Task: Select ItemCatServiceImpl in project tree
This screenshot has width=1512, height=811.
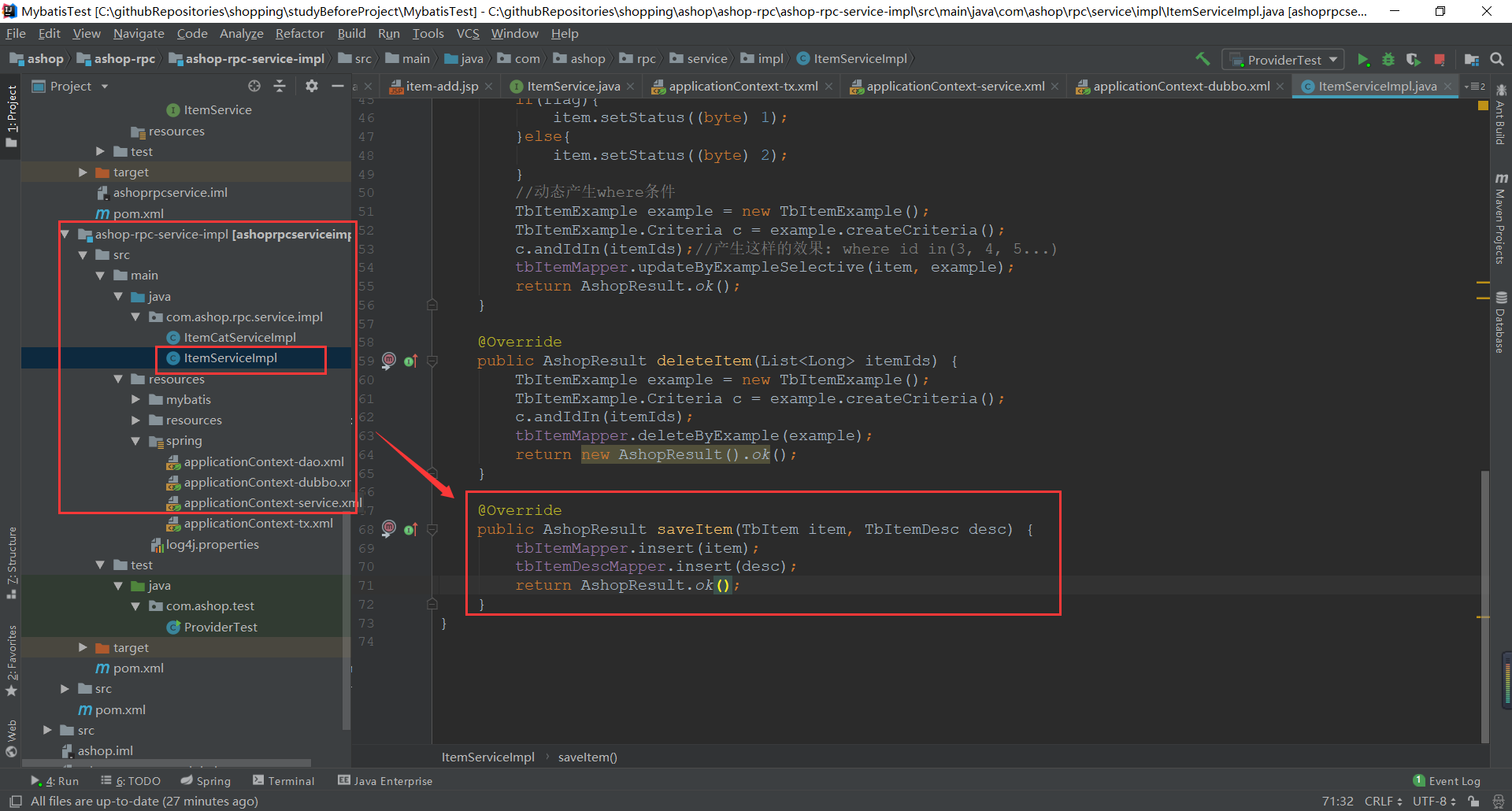Action: (x=239, y=337)
